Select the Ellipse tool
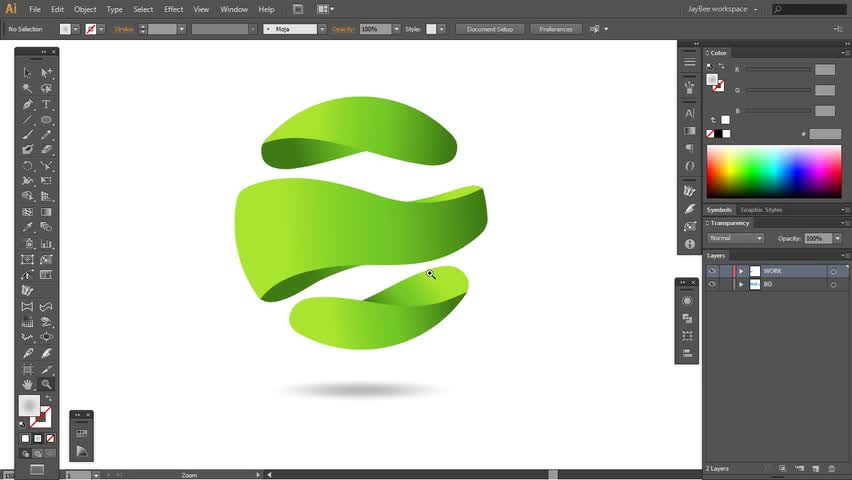Image resolution: width=852 pixels, height=480 pixels. coord(46,119)
